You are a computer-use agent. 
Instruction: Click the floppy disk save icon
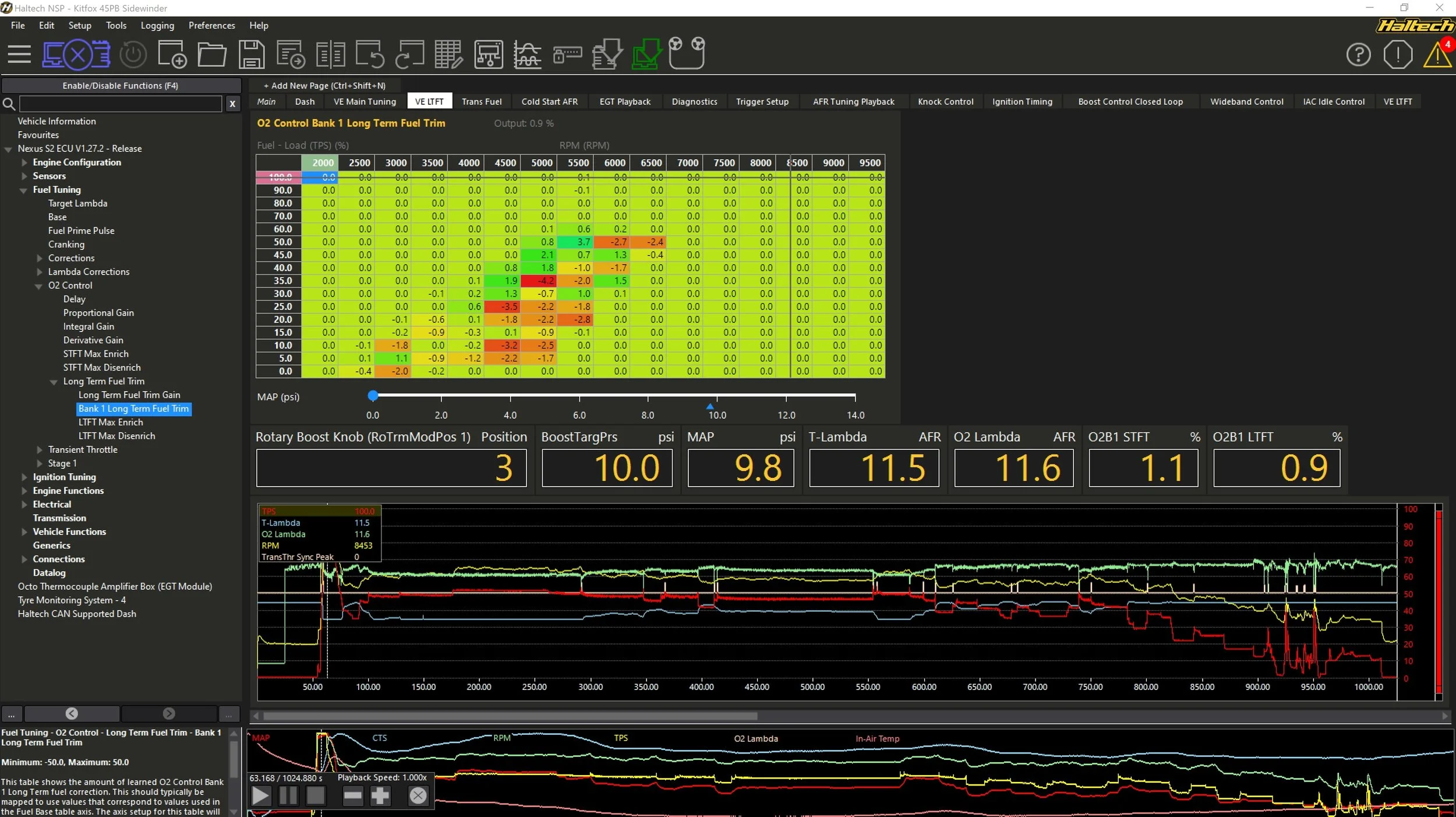point(252,55)
